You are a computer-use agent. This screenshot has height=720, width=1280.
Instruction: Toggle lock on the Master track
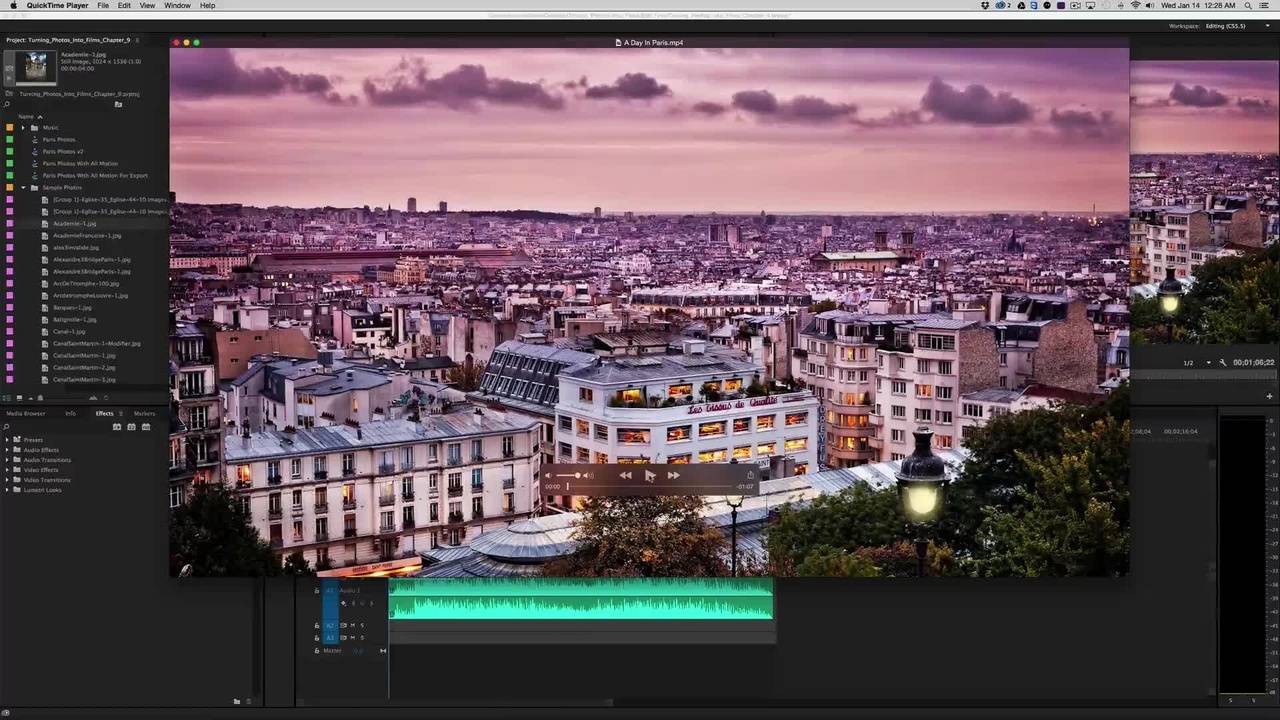pyautogui.click(x=317, y=650)
